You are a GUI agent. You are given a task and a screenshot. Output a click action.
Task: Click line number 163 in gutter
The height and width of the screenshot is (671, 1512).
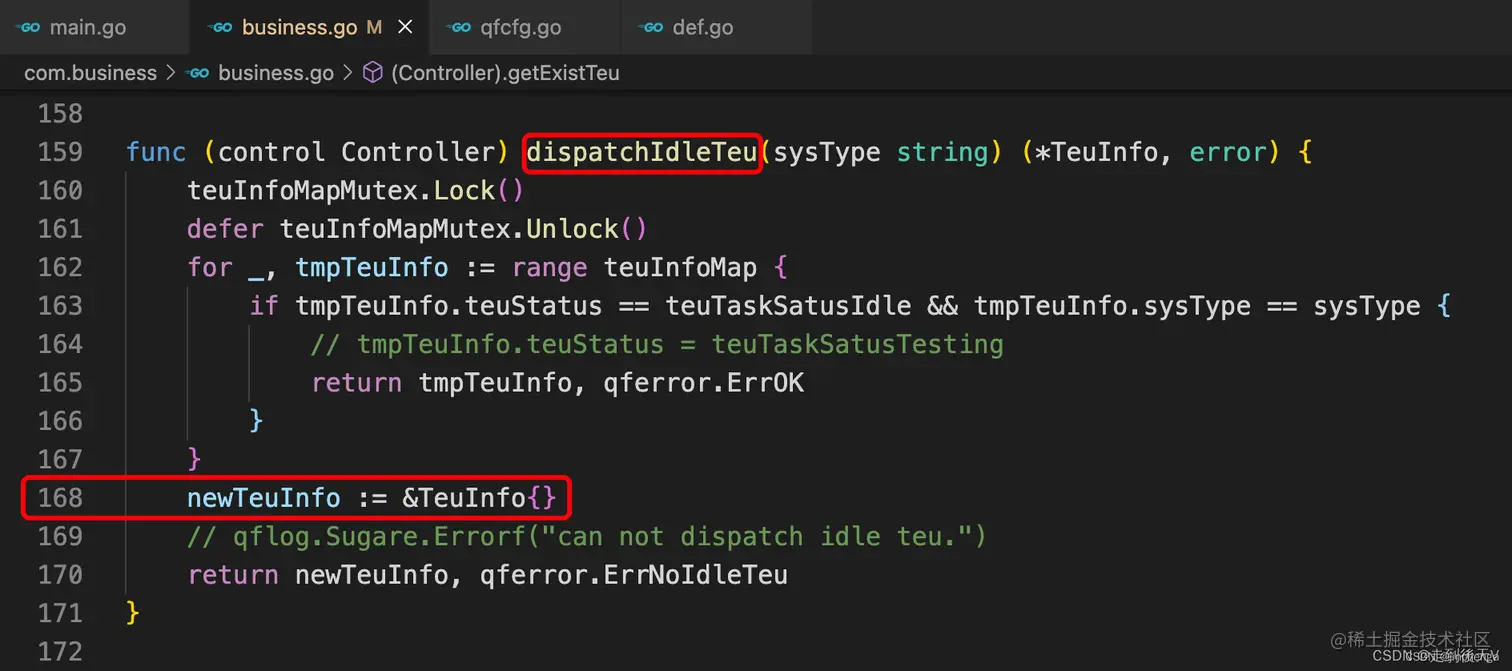tap(60, 306)
